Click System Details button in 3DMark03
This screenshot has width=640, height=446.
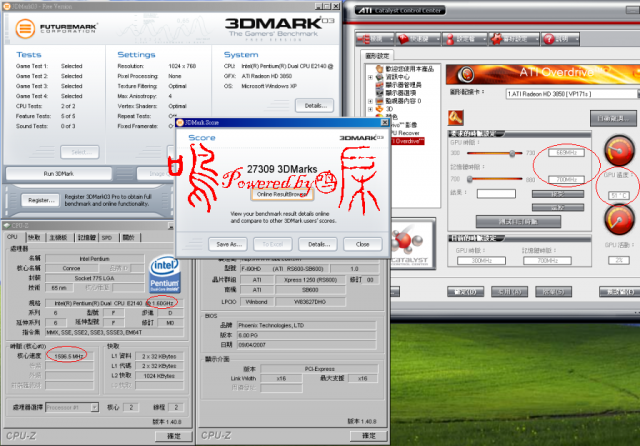[315, 106]
